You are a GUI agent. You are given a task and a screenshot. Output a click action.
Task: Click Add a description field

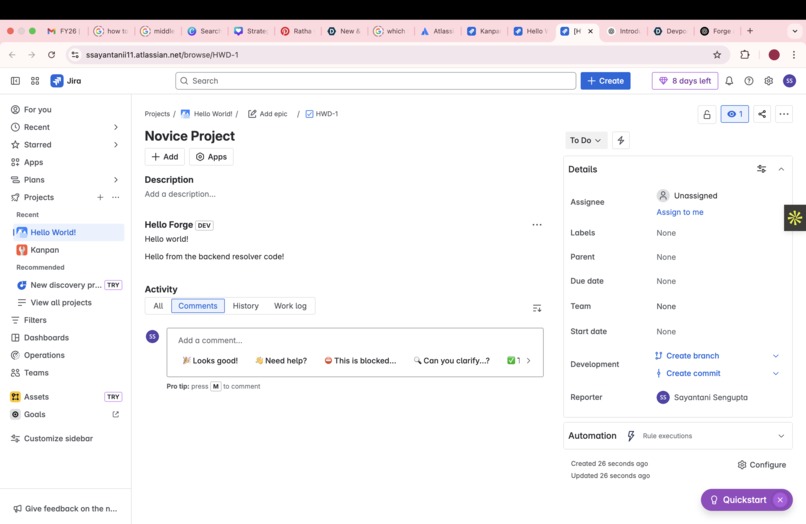(180, 194)
